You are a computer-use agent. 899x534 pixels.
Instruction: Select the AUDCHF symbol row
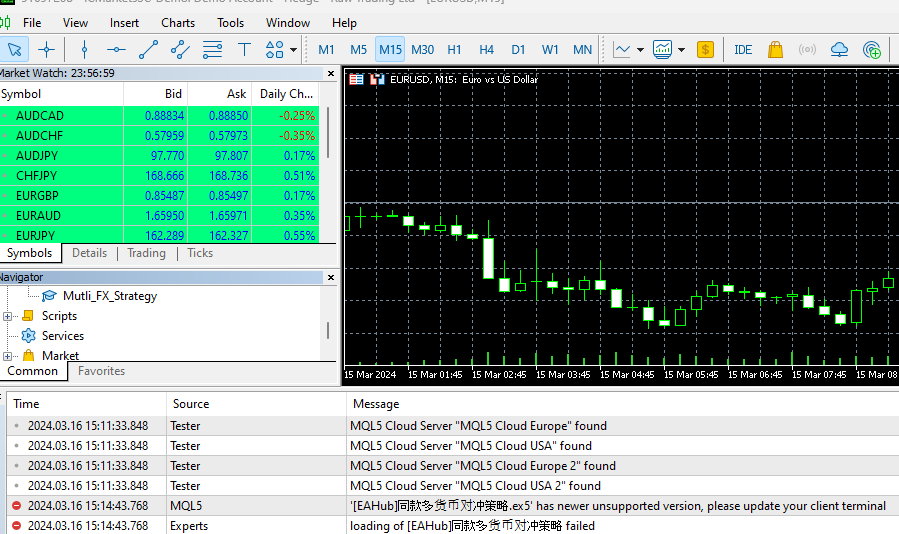pos(159,136)
